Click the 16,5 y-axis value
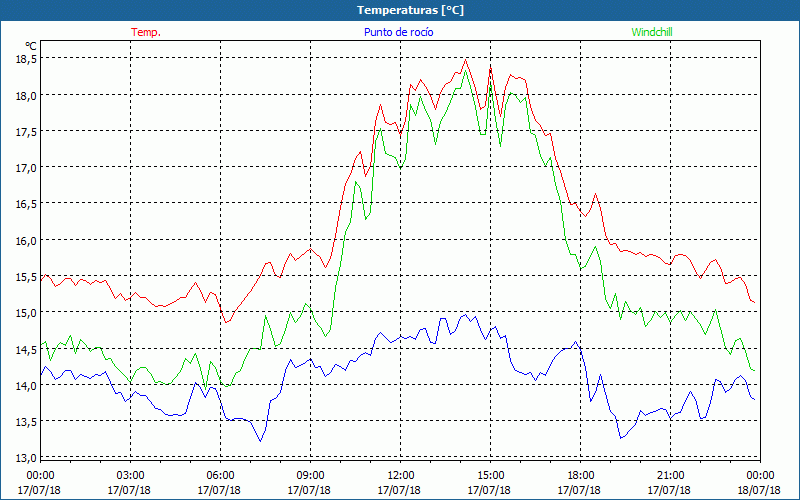This screenshot has height=500, width=800. tap(26, 204)
